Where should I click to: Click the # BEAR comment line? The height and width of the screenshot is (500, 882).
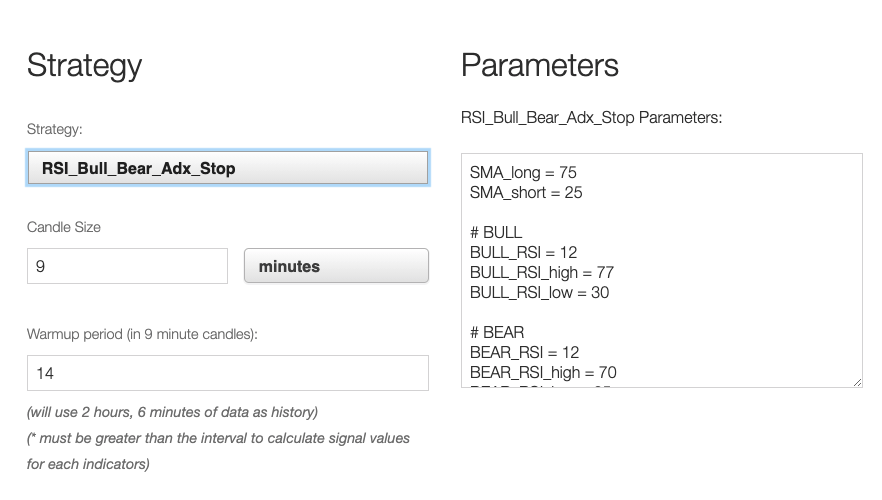(x=497, y=332)
